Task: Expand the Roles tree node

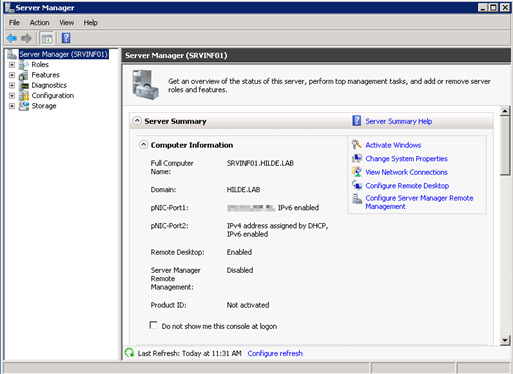Action: (x=12, y=65)
